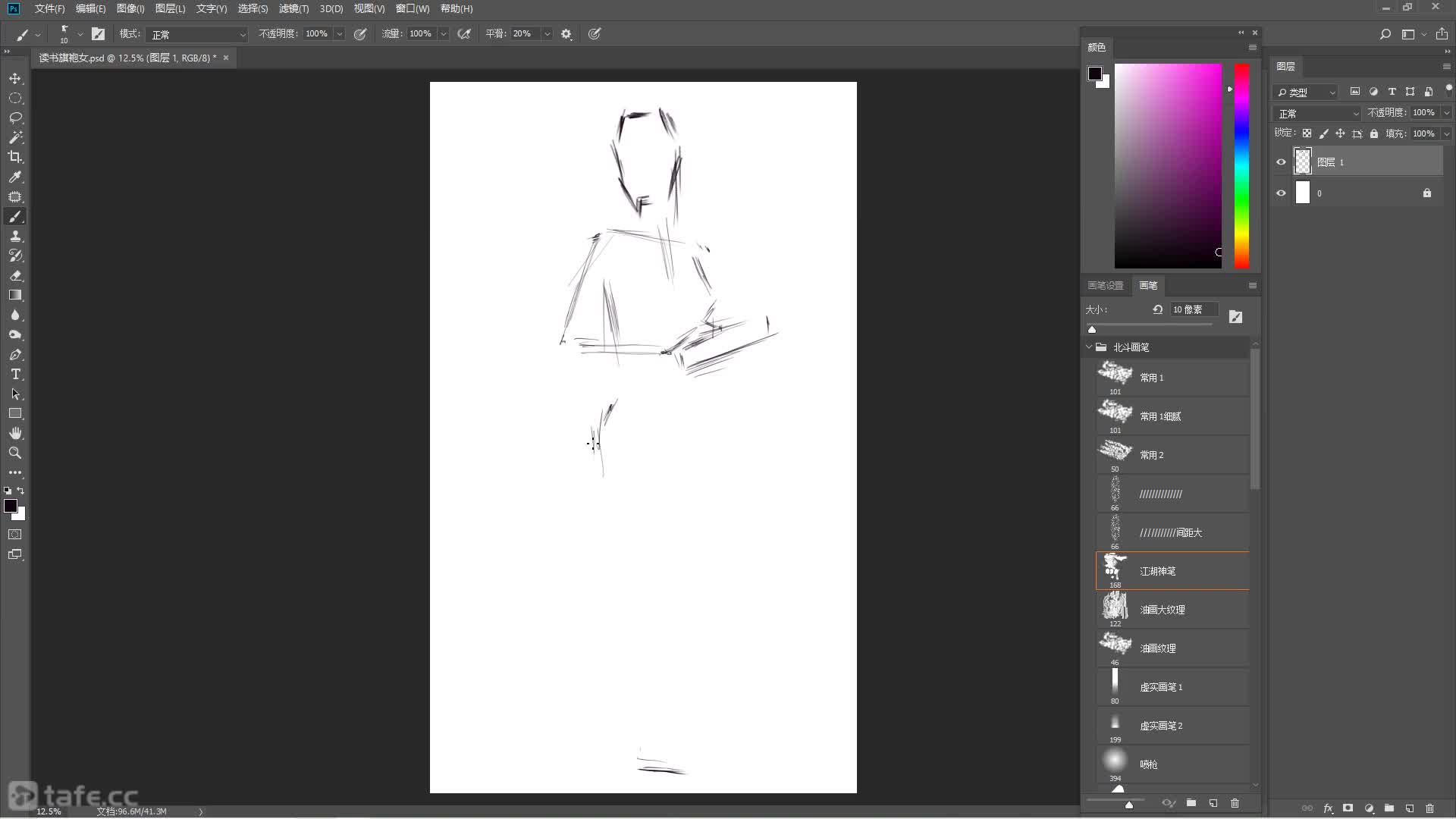Viewport: 1456px width, 819px height.
Task: Open the opacity 不透明度 dropdown arrow in options bar
Action: tap(339, 34)
